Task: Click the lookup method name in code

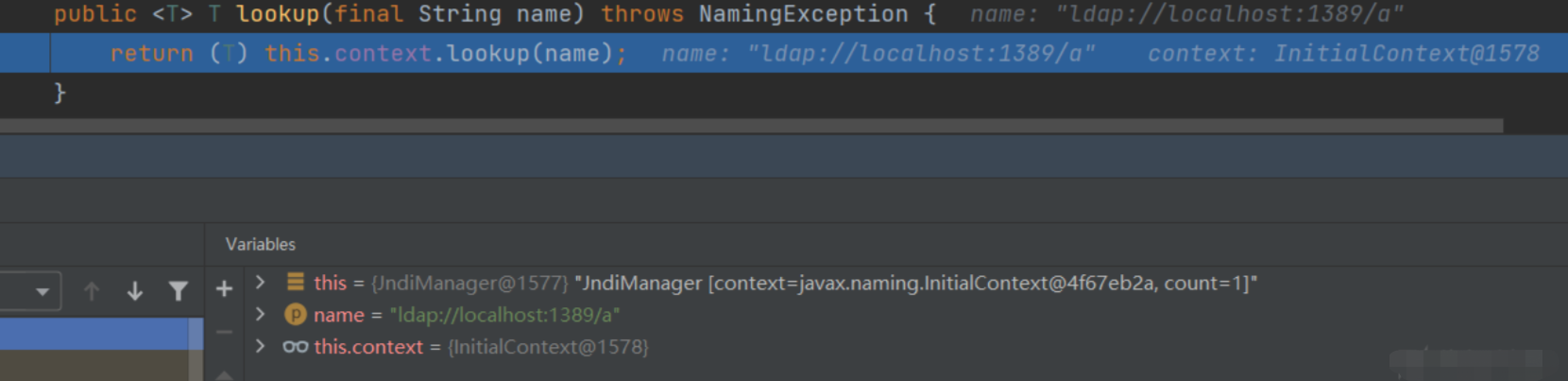Action: coord(277,14)
